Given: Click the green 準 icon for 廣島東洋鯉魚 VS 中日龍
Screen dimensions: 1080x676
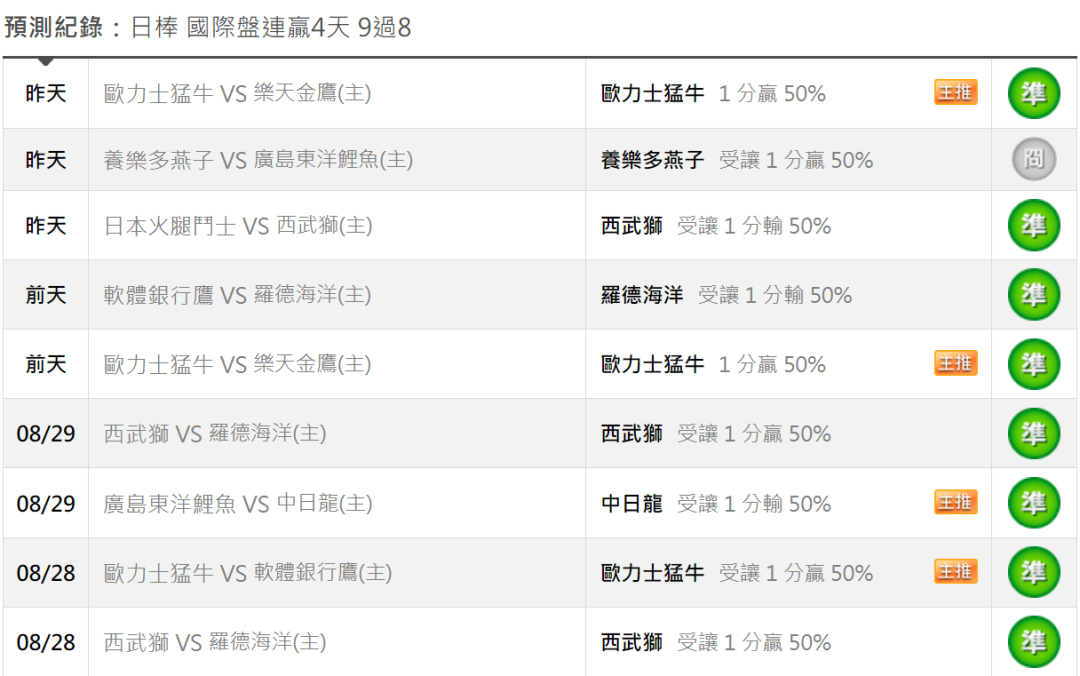Looking at the screenshot, I should coord(1033,503).
